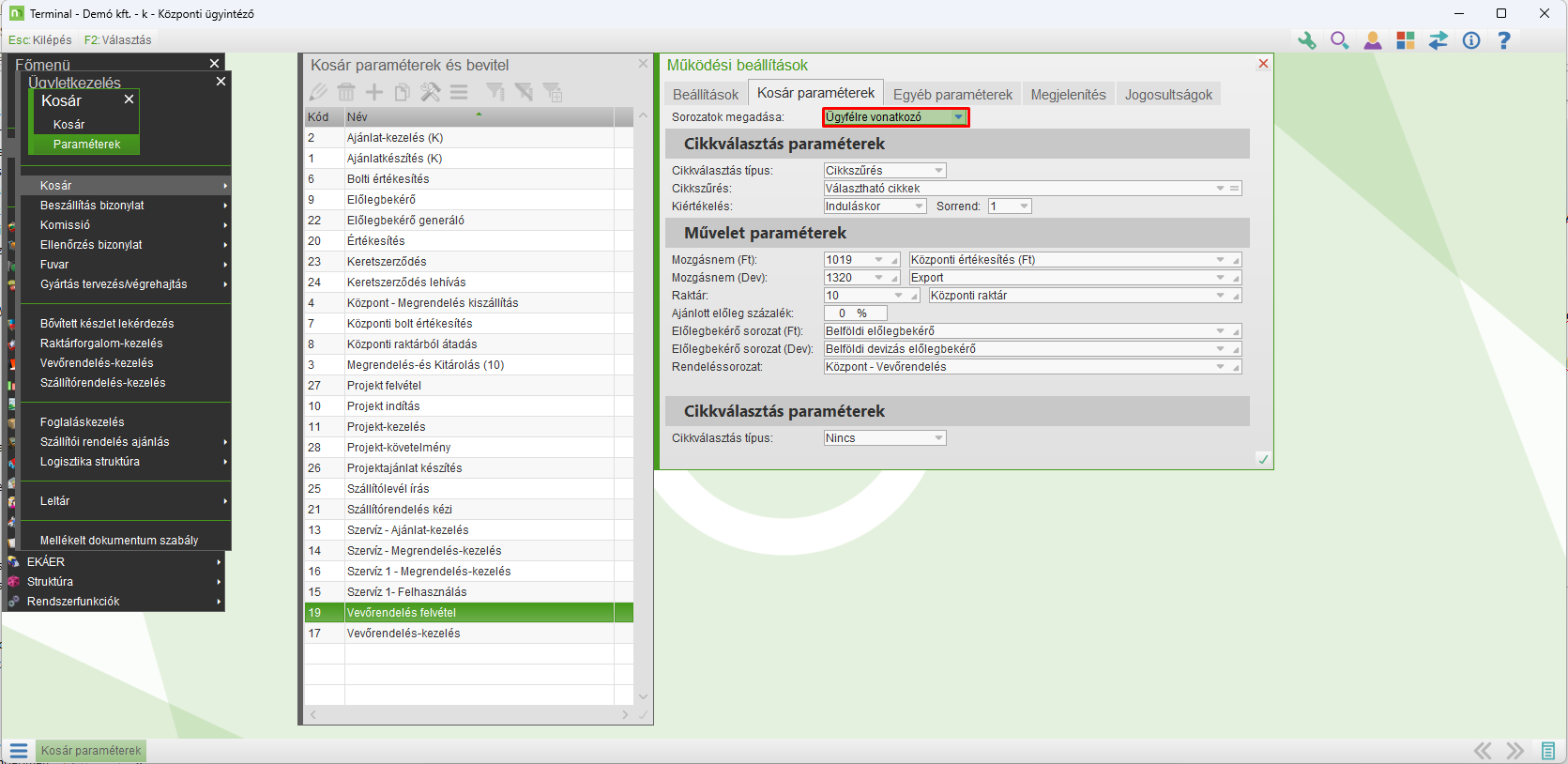1568x764 pixels.
Task: Select the Bolti értékesítés row
Action: point(469,179)
